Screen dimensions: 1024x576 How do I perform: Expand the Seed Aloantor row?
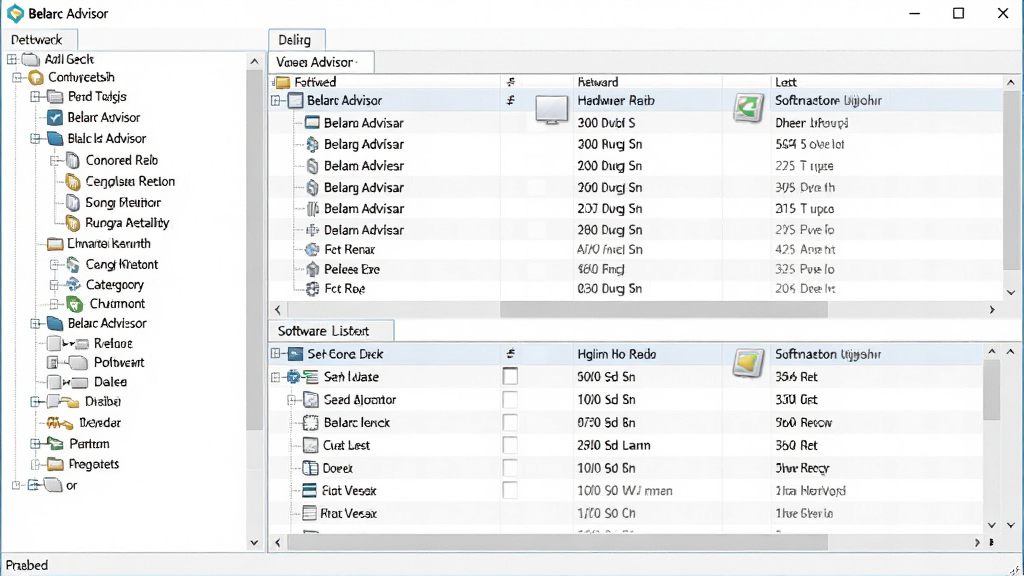click(x=293, y=400)
